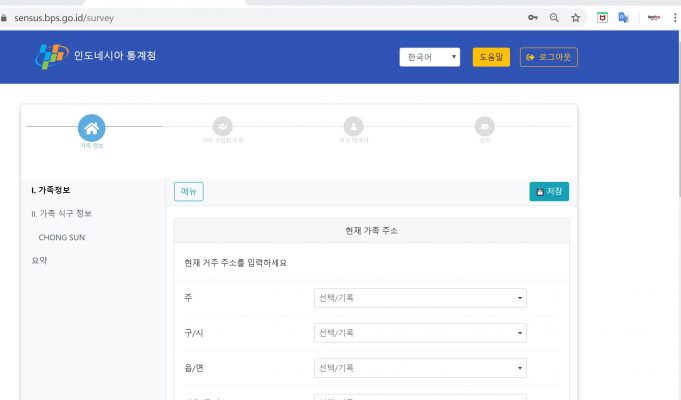The image size is (681, 400).
Task: Expand the 주 province dropdown
Action: [420, 298]
